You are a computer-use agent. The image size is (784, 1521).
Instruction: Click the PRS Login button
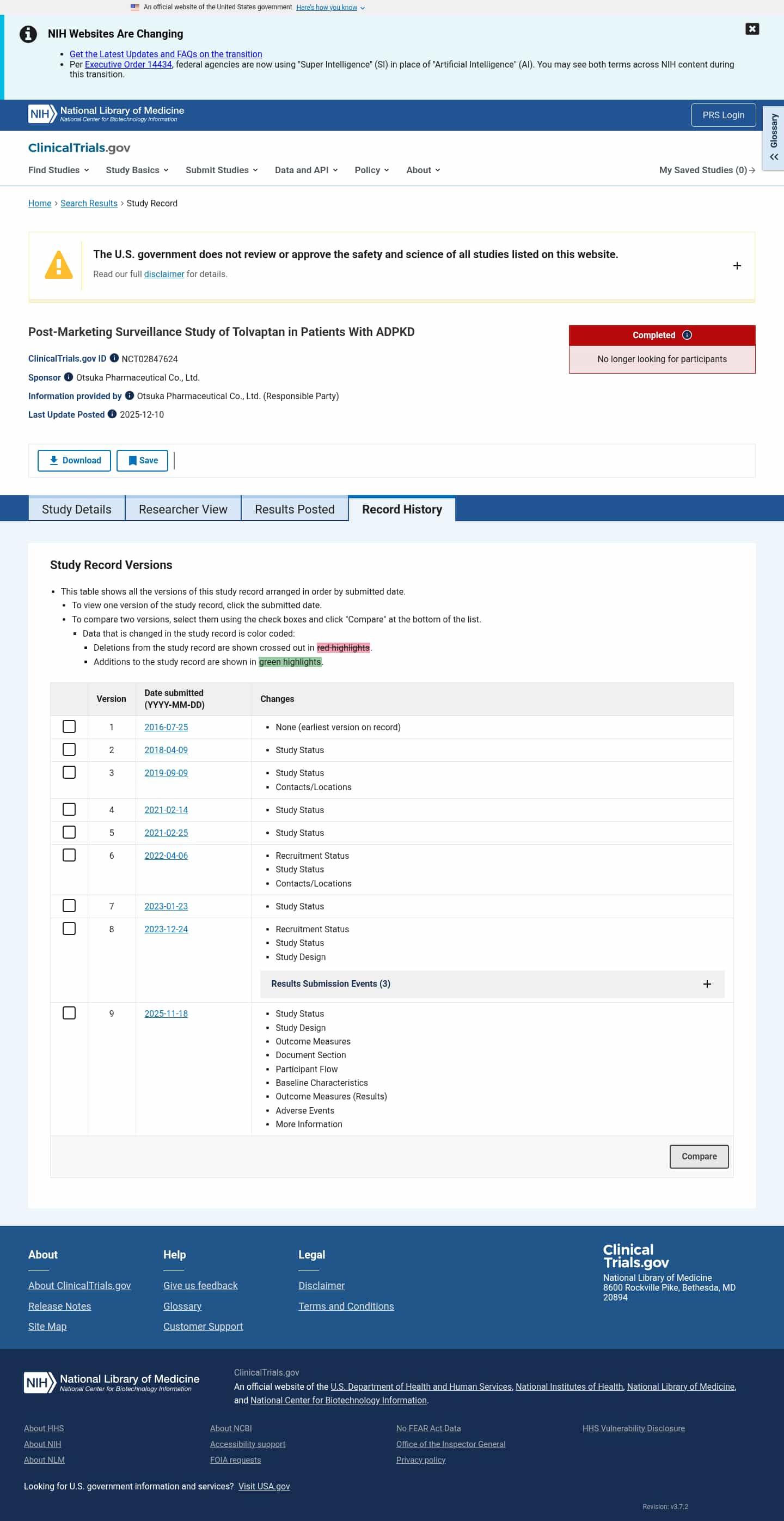[723, 115]
